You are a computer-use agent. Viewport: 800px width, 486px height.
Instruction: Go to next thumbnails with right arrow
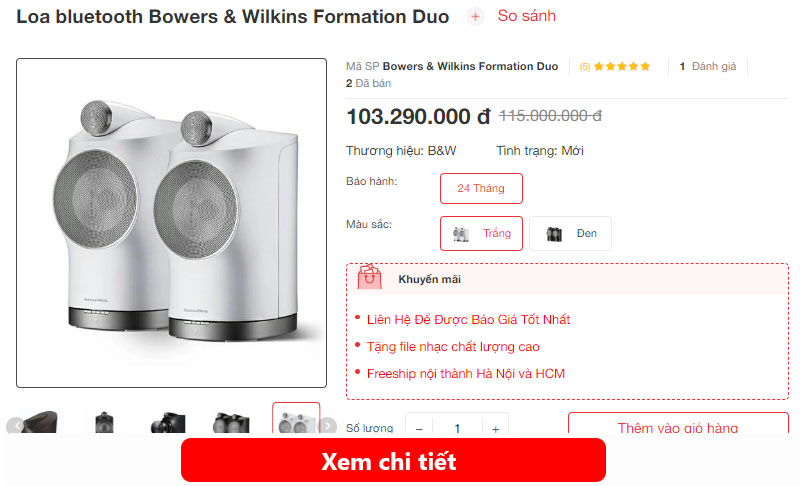coord(328,425)
